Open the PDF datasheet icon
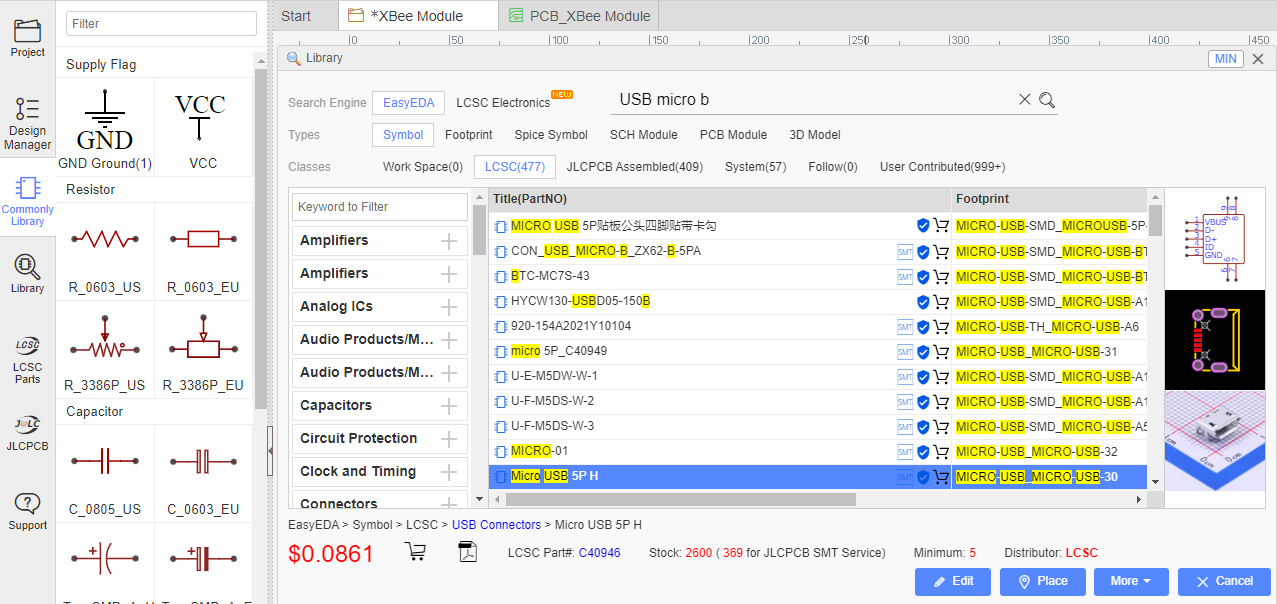 click(468, 551)
